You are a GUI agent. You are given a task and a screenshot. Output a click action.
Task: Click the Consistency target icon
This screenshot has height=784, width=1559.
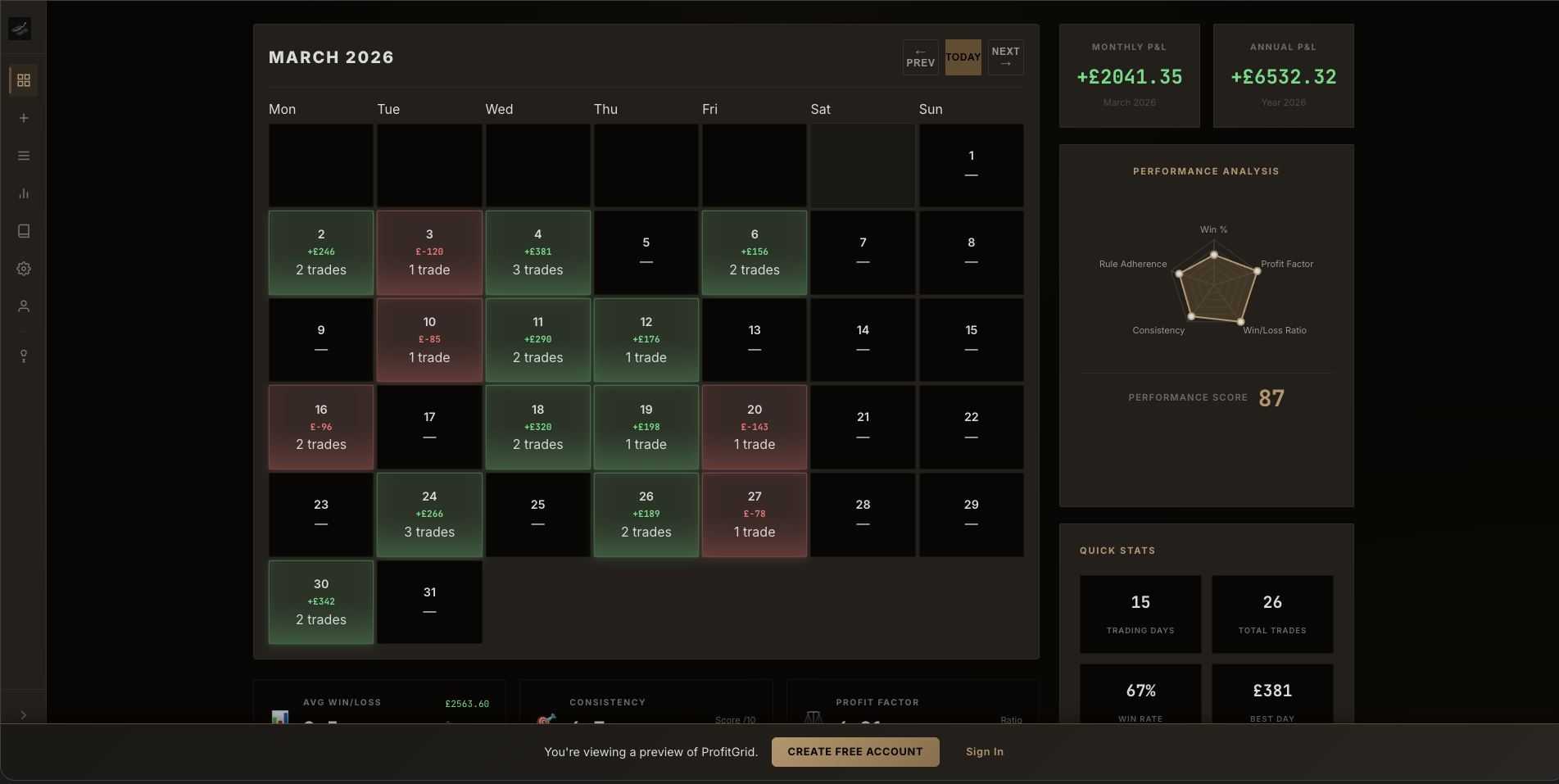point(543,721)
